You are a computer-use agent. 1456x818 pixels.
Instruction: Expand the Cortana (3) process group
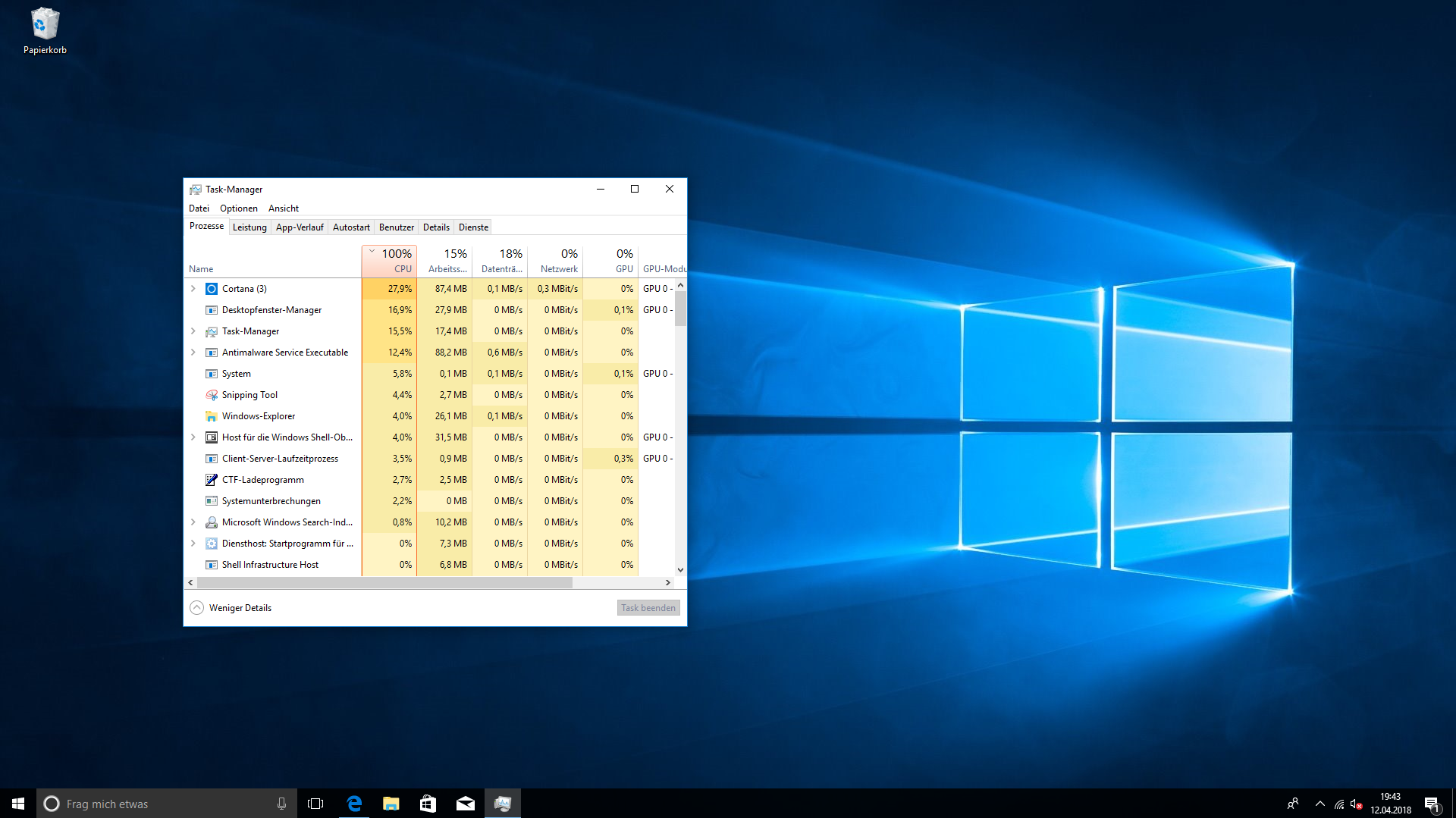pyautogui.click(x=193, y=289)
